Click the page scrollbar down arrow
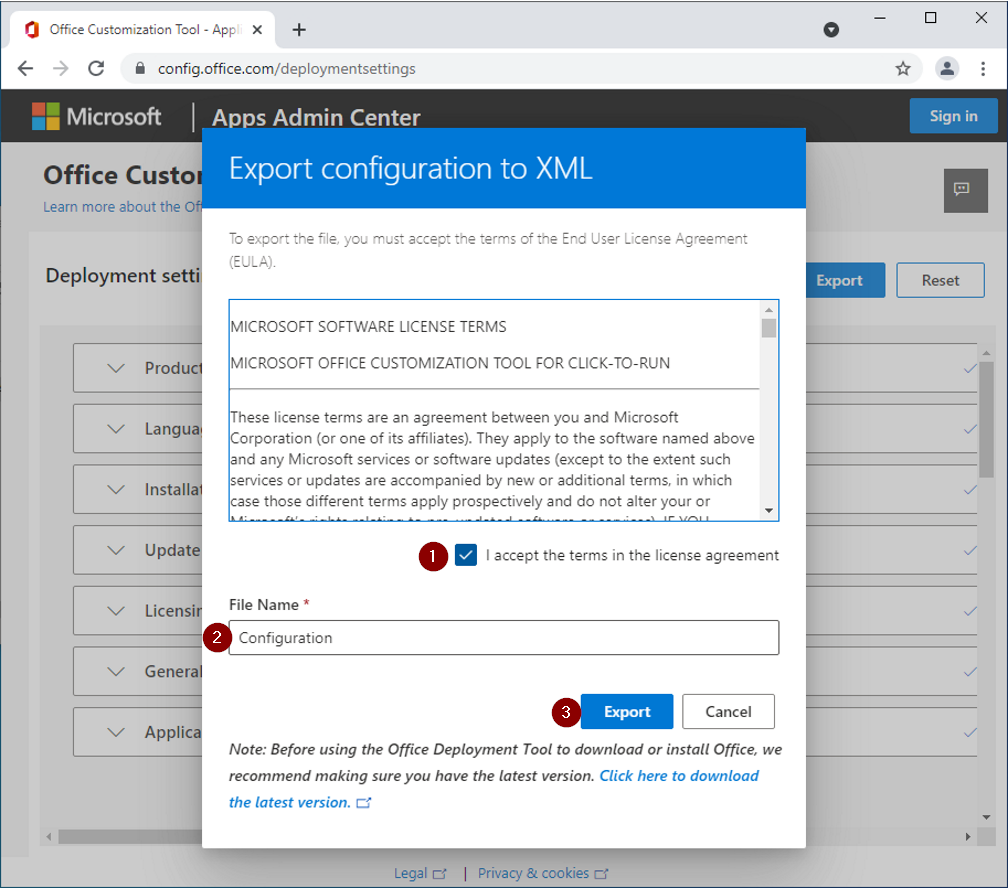Screen dimensions: 1008x888 (986, 817)
